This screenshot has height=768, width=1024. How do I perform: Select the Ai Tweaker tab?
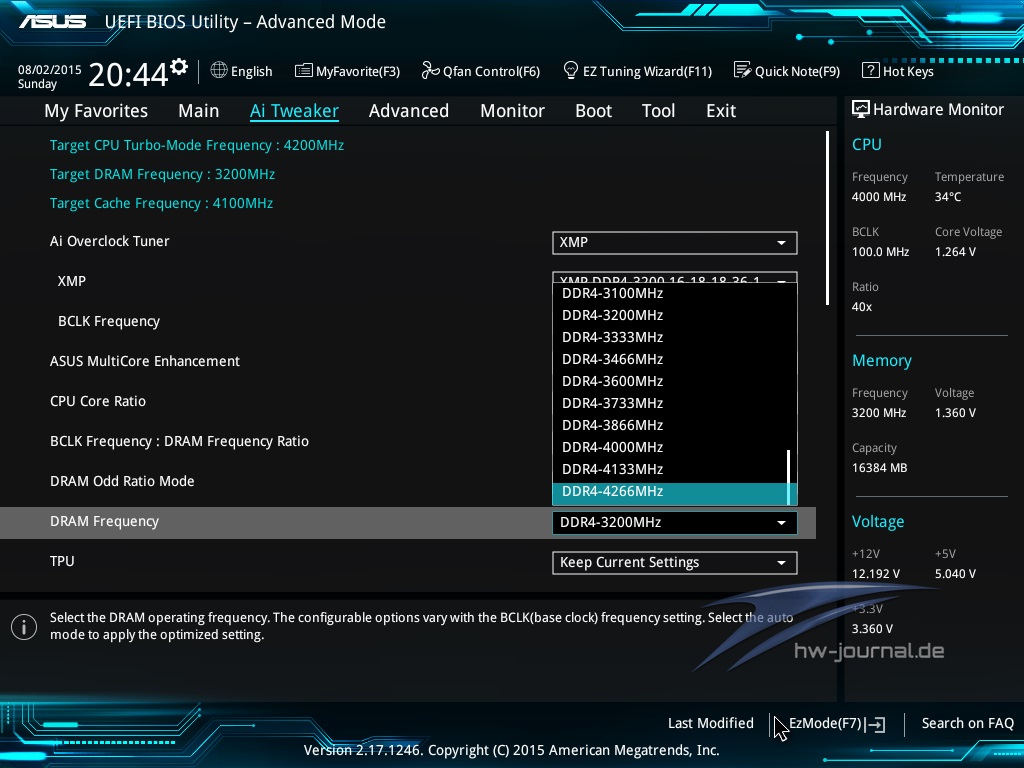(x=294, y=111)
